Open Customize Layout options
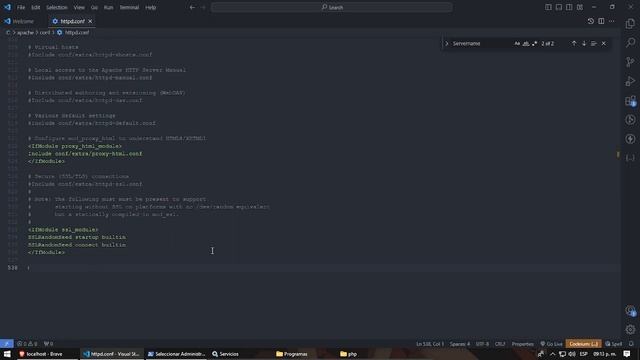Viewport: 640px width, 360px height. click(x=580, y=7)
